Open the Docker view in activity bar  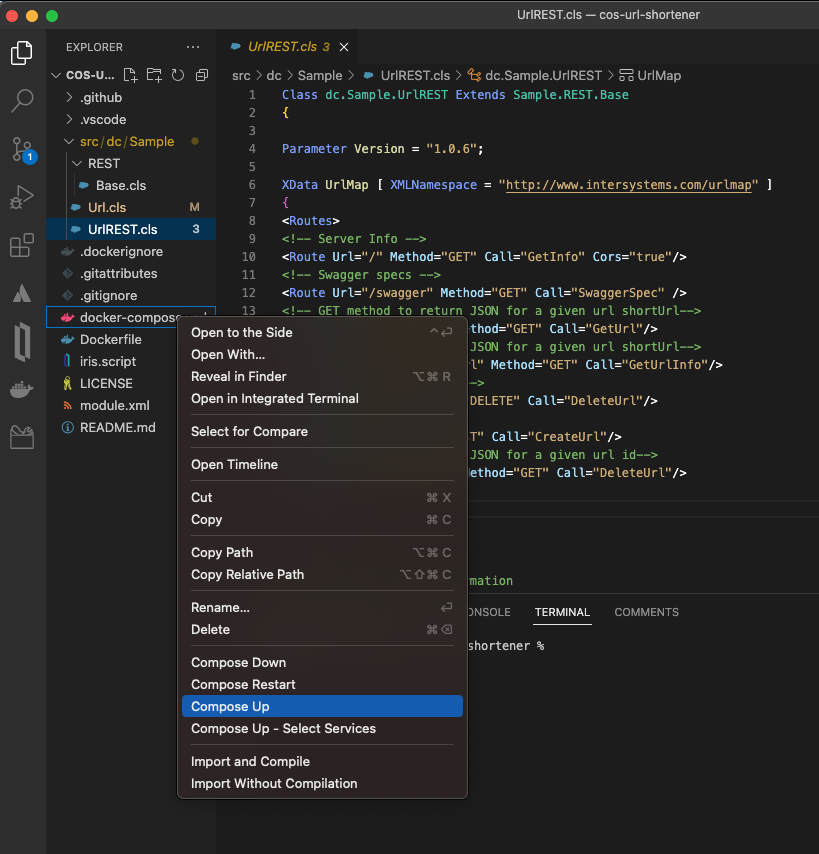[22, 389]
